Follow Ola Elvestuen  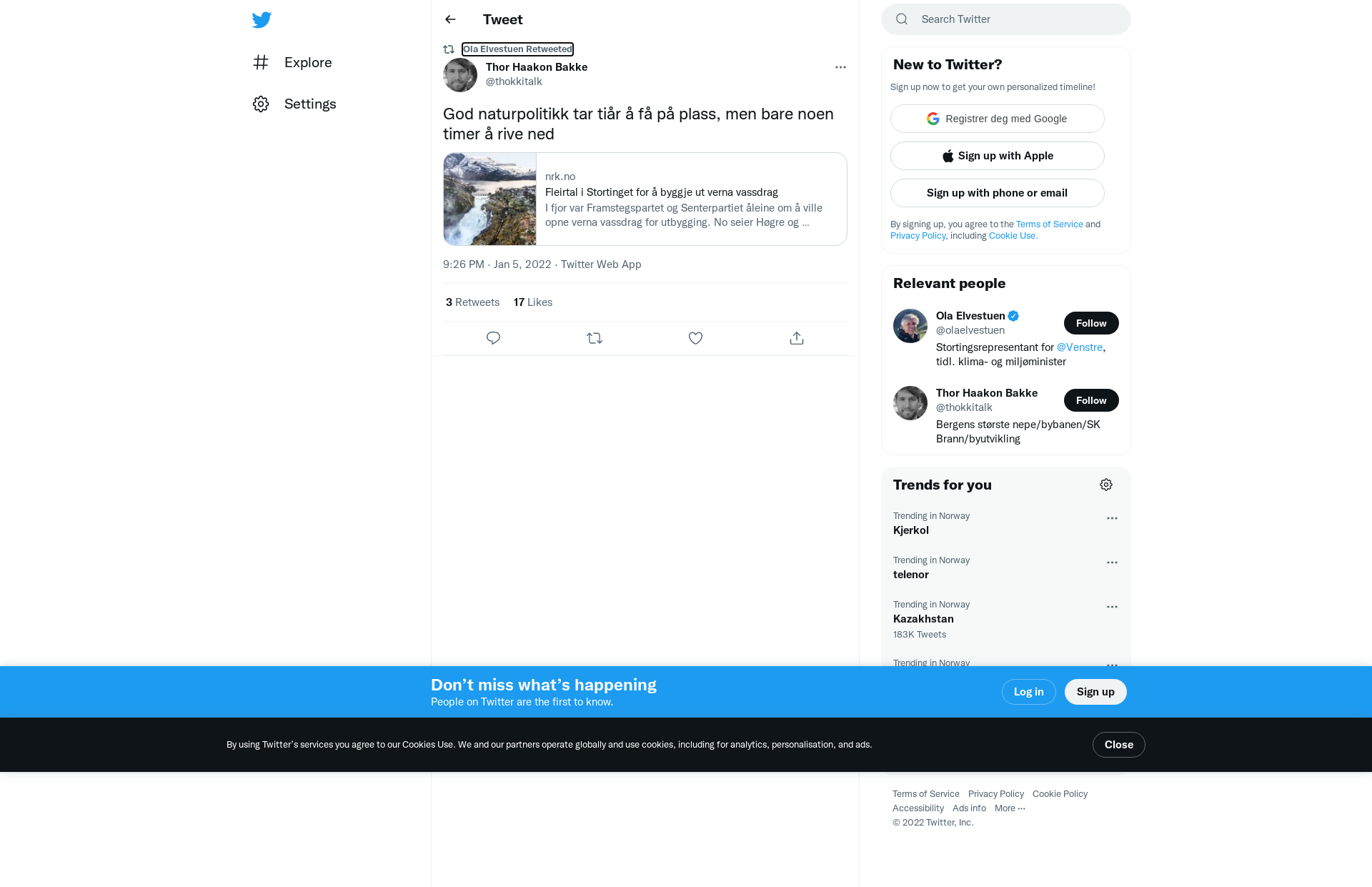point(1091,323)
